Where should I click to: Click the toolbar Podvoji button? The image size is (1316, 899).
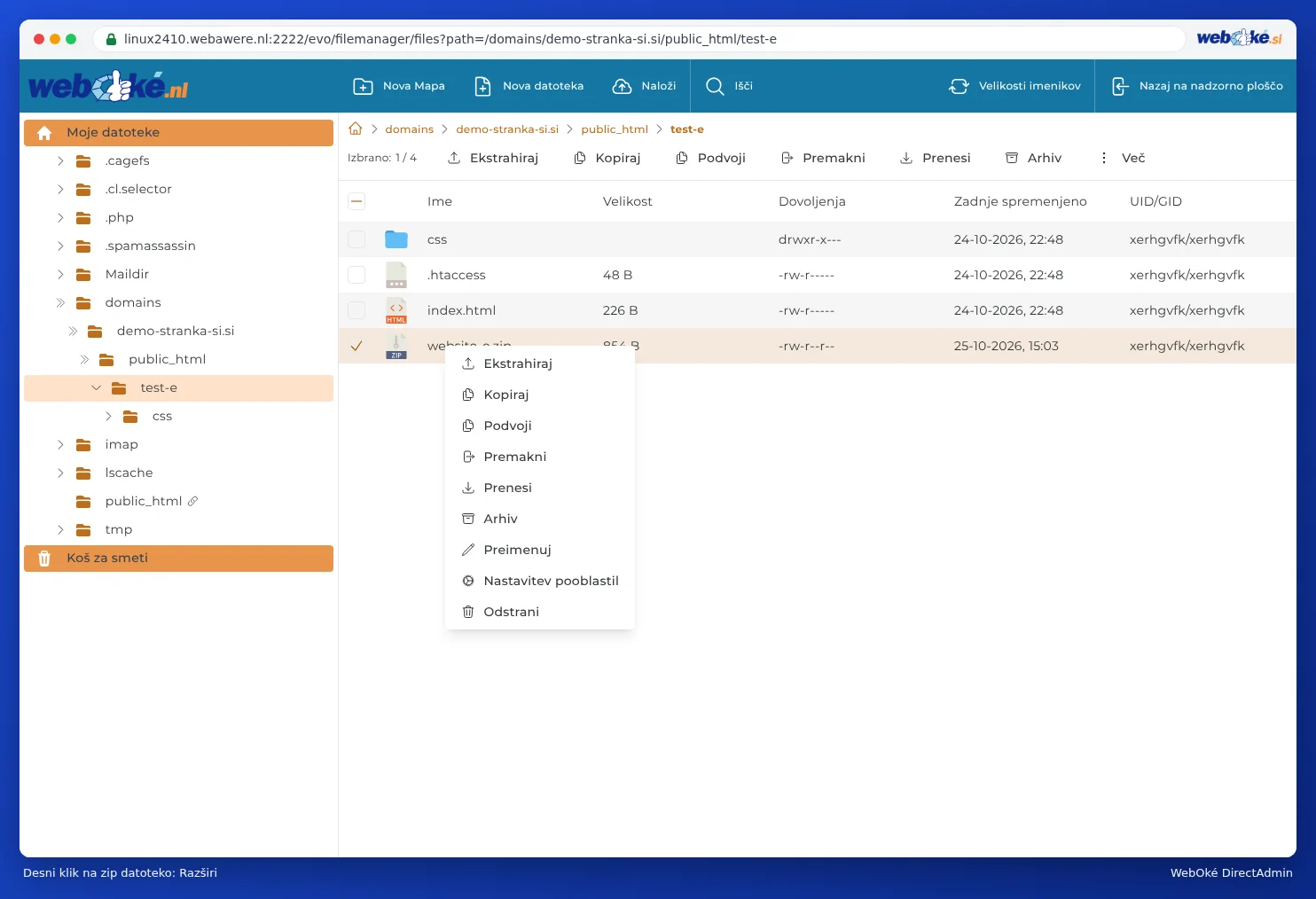710,158
